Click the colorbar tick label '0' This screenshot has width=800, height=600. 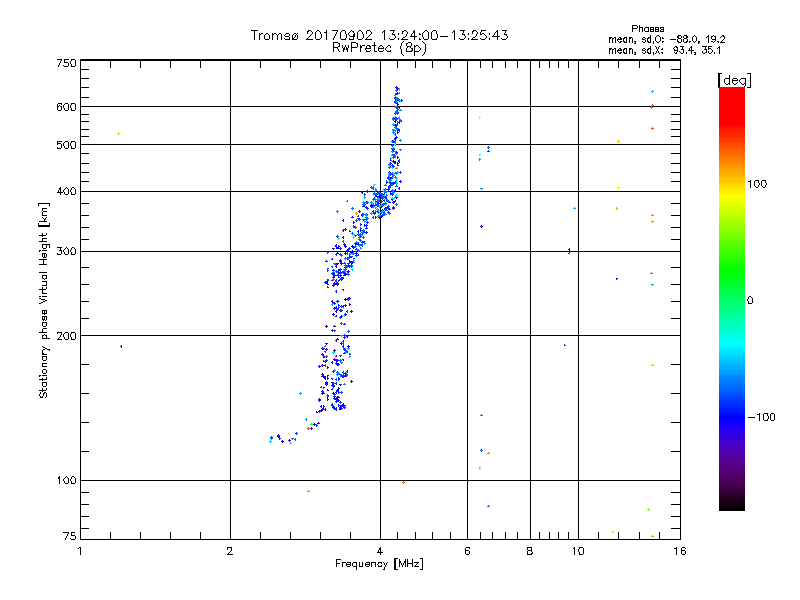pyautogui.click(x=750, y=301)
